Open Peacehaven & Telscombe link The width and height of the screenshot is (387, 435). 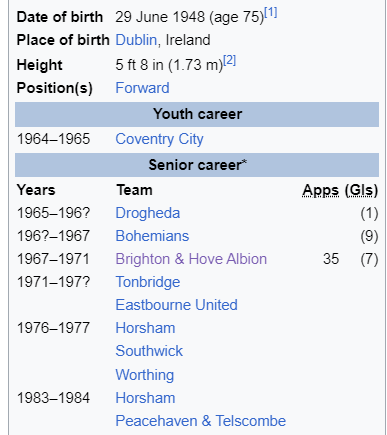pos(201,421)
